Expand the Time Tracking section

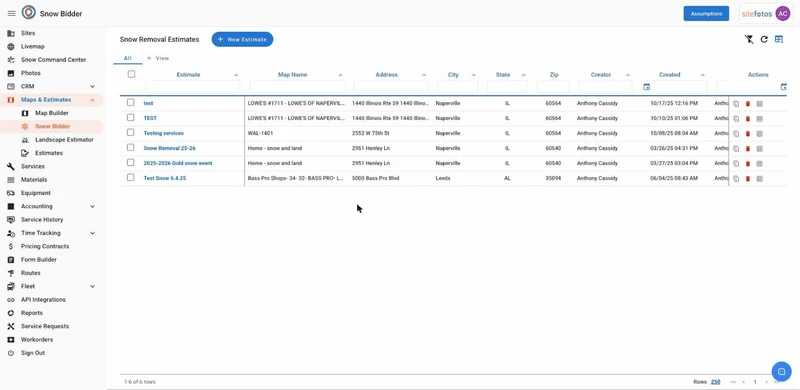pos(92,233)
